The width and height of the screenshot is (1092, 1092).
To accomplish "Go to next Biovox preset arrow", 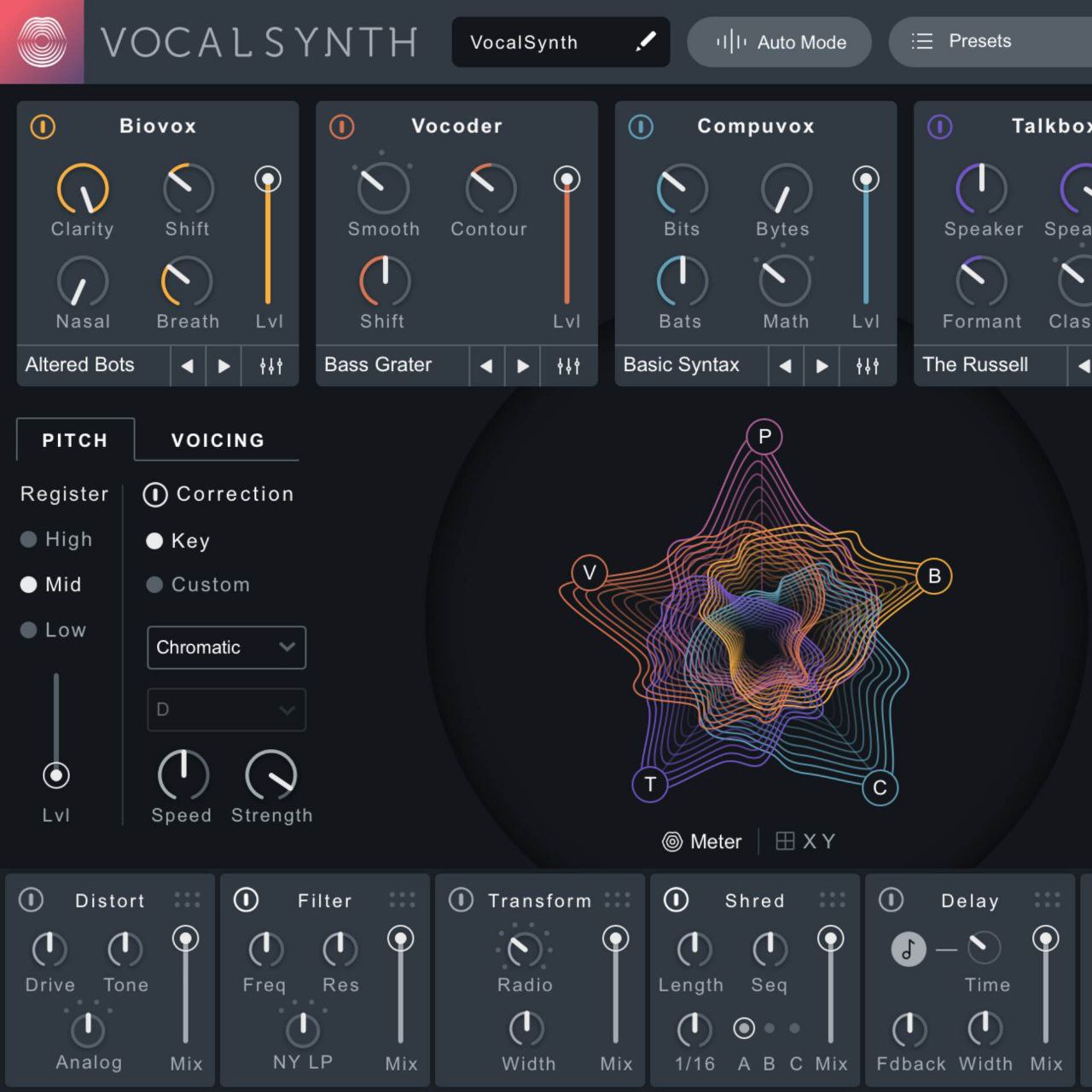I will (224, 366).
